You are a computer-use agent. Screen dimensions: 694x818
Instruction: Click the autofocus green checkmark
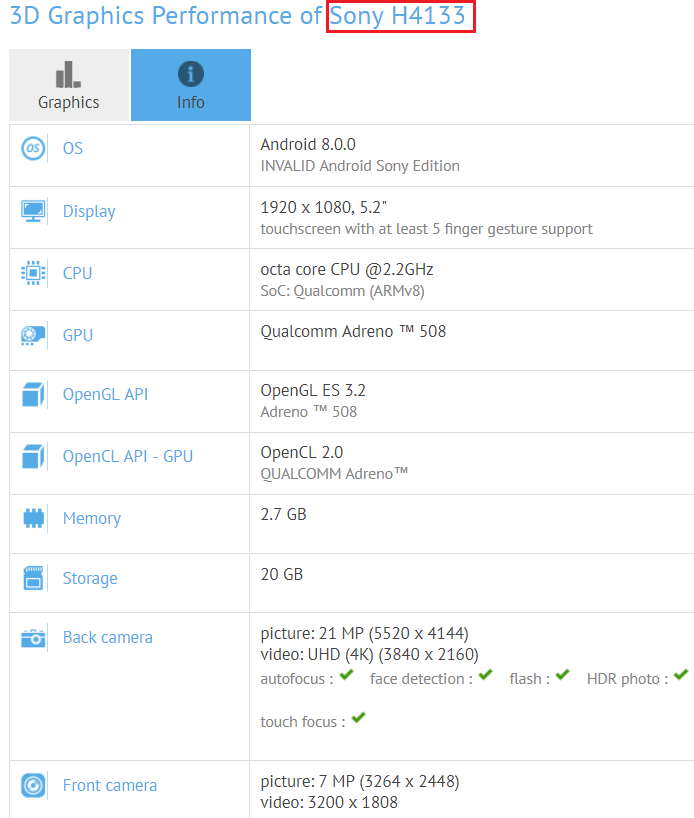(x=346, y=675)
